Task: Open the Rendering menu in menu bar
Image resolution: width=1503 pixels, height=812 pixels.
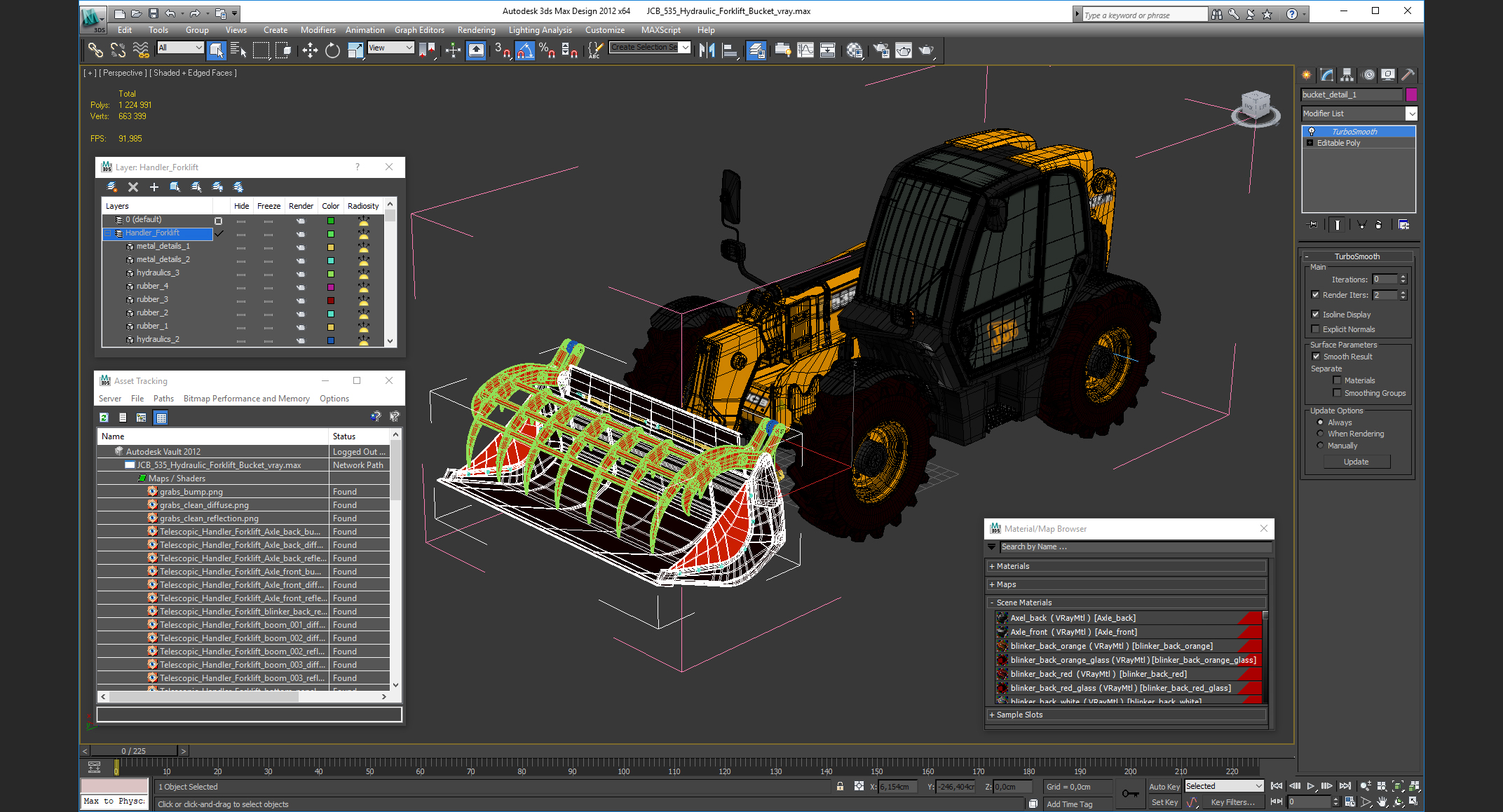Action: point(475,30)
